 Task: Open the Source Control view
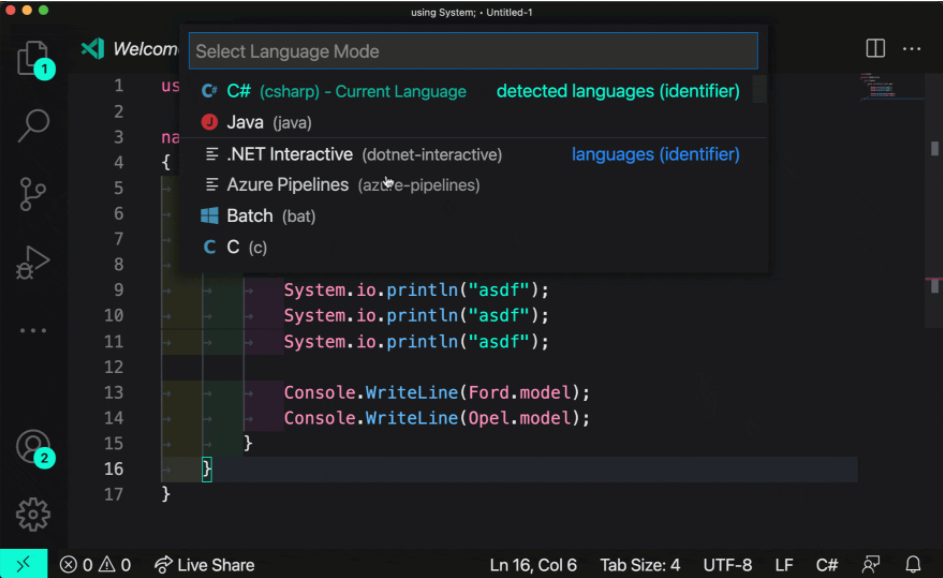coord(33,194)
